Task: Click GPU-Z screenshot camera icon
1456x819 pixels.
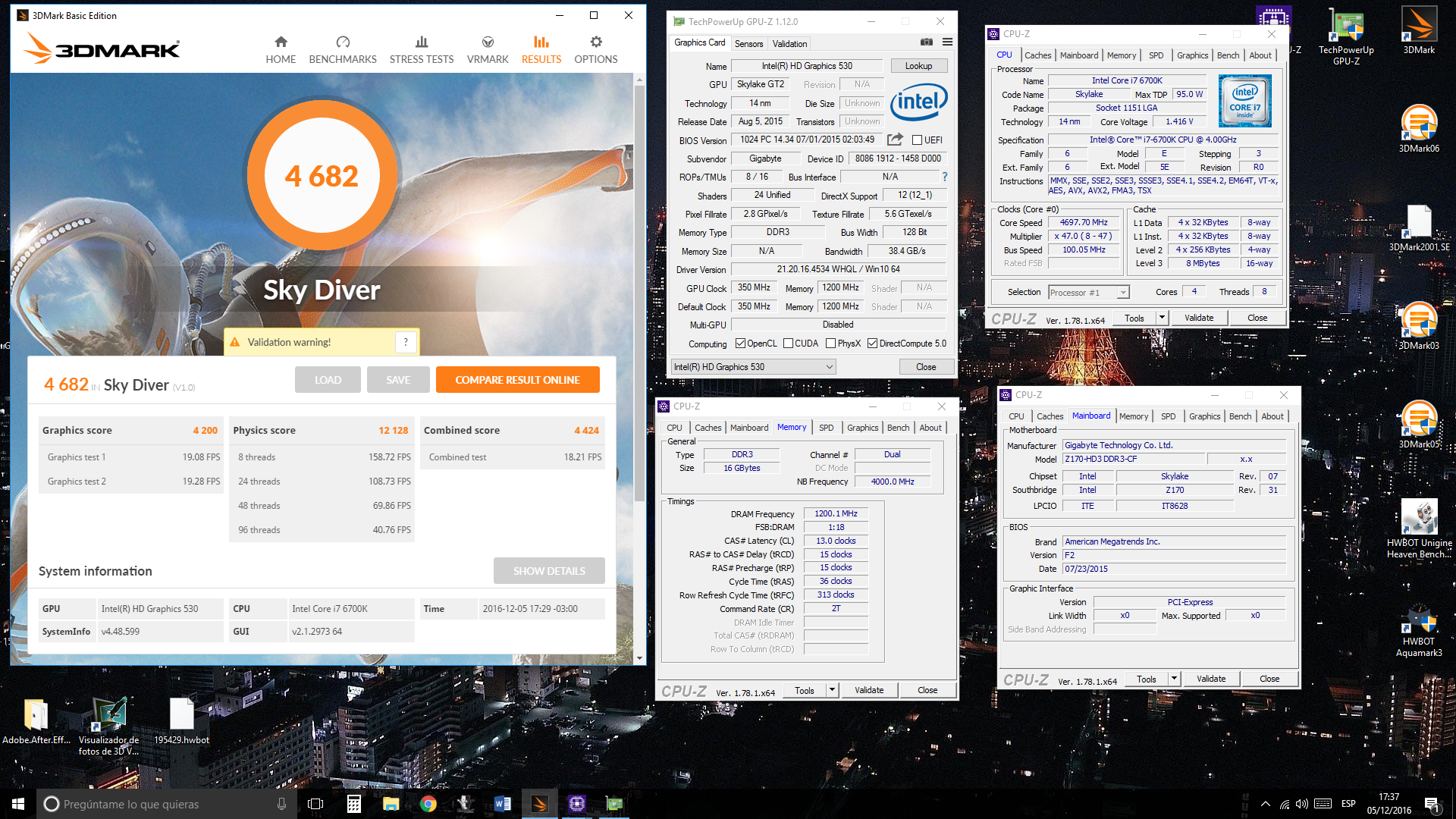Action: (x=927, y=42)
